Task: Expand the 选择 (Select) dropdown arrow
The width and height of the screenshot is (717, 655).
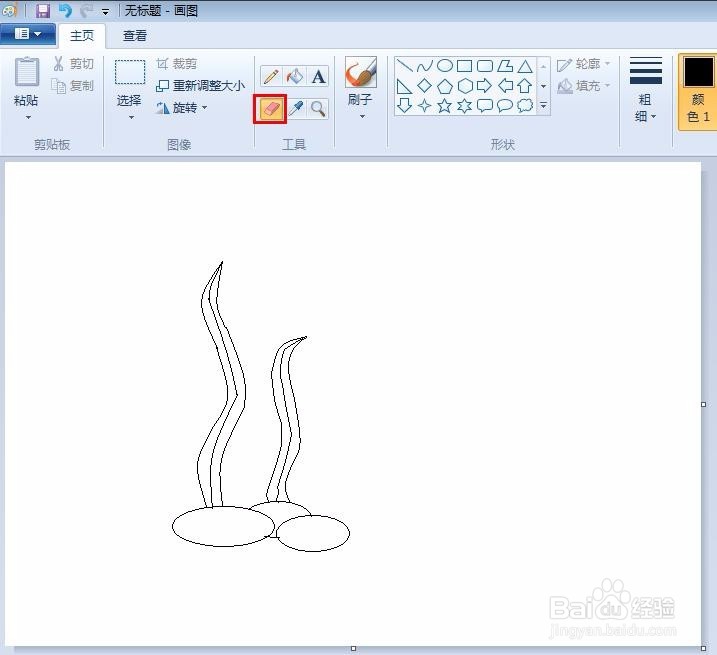Action: pyautogui.click(x=132, y=118)
